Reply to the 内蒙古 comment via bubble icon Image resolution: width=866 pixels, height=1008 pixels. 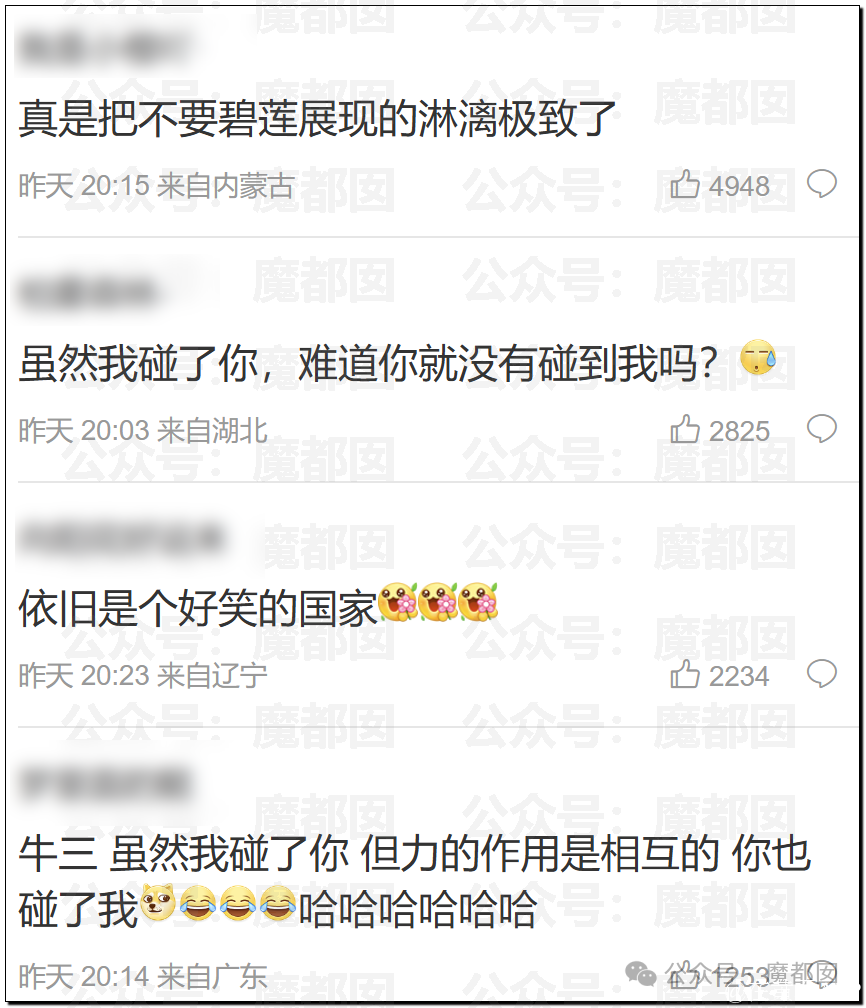coord(822,184)
